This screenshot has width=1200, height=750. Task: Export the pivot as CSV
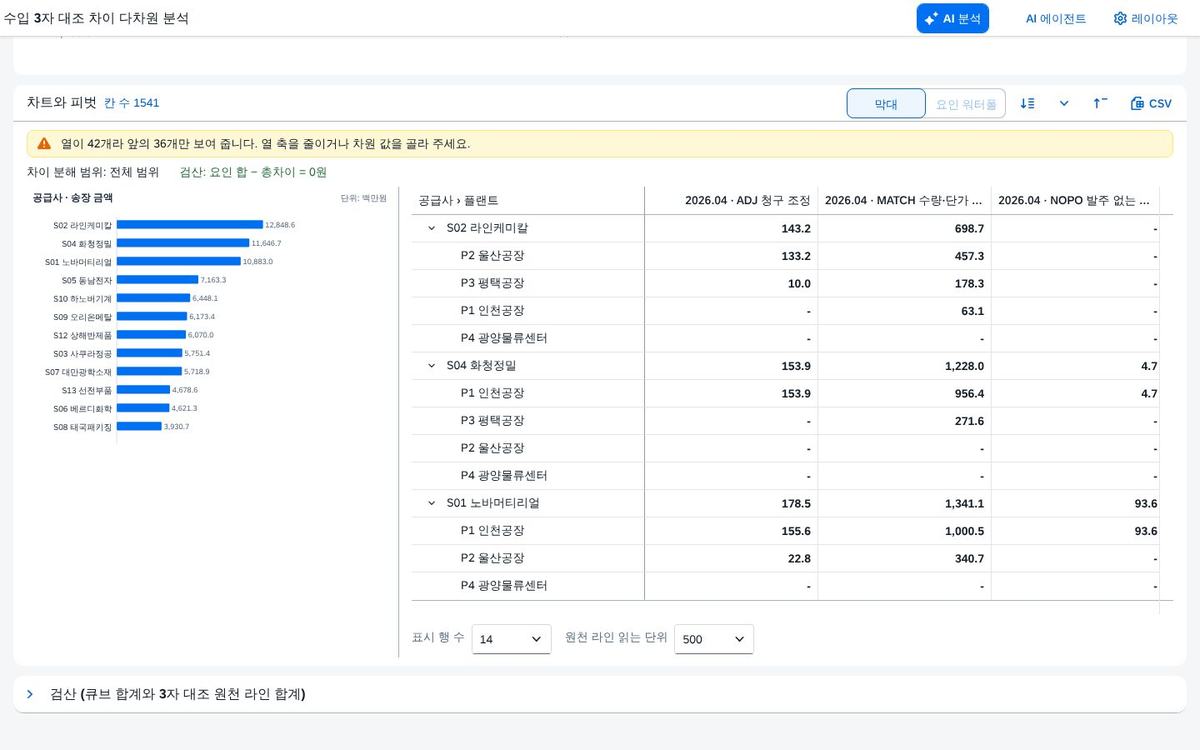tap(1151, 103)
